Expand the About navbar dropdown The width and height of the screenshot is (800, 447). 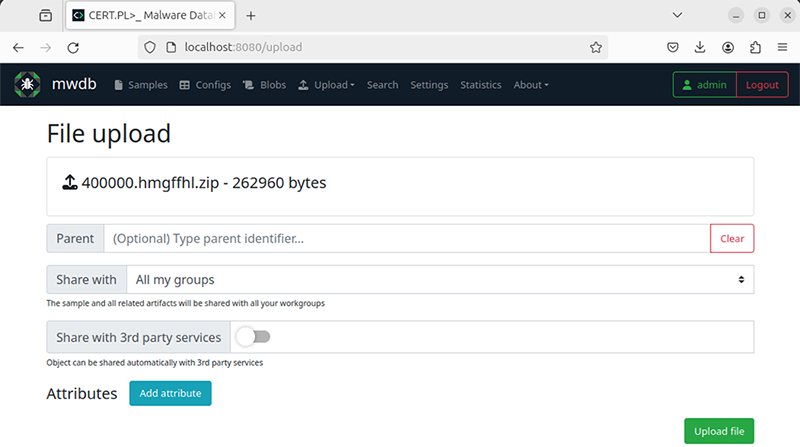(x=531, y=85)
